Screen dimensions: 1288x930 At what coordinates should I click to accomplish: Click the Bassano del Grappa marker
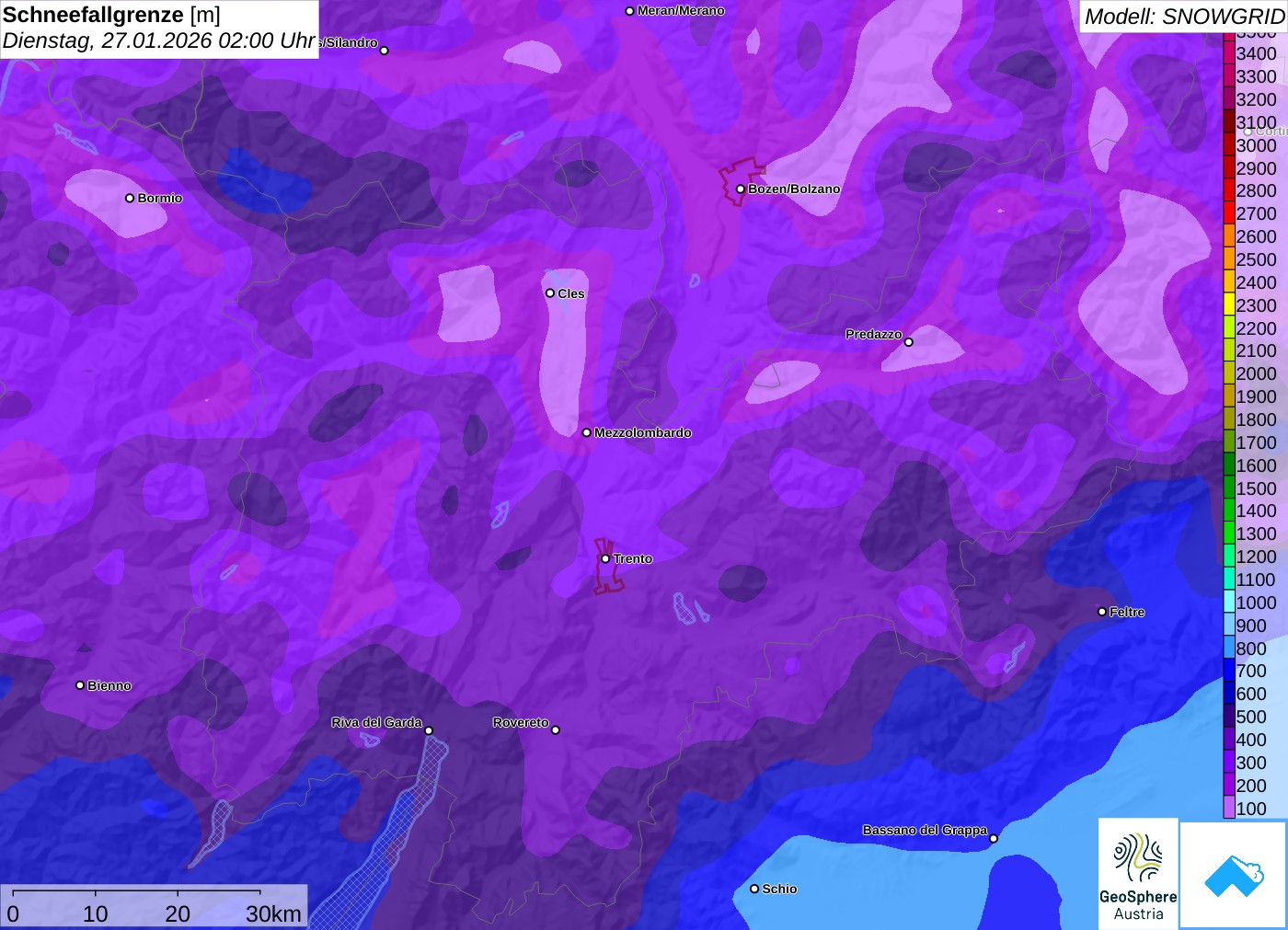(994, 838)
